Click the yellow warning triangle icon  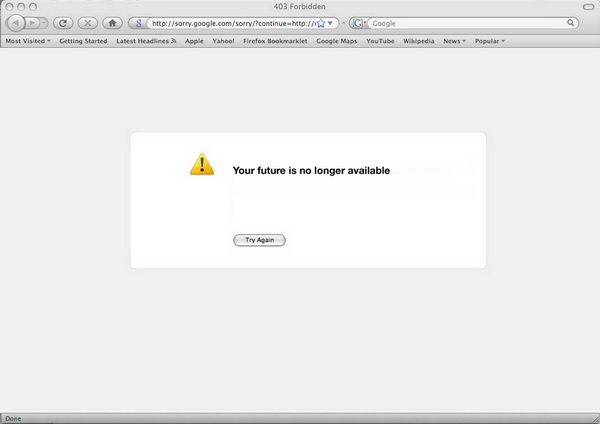[x=202, y=164]
